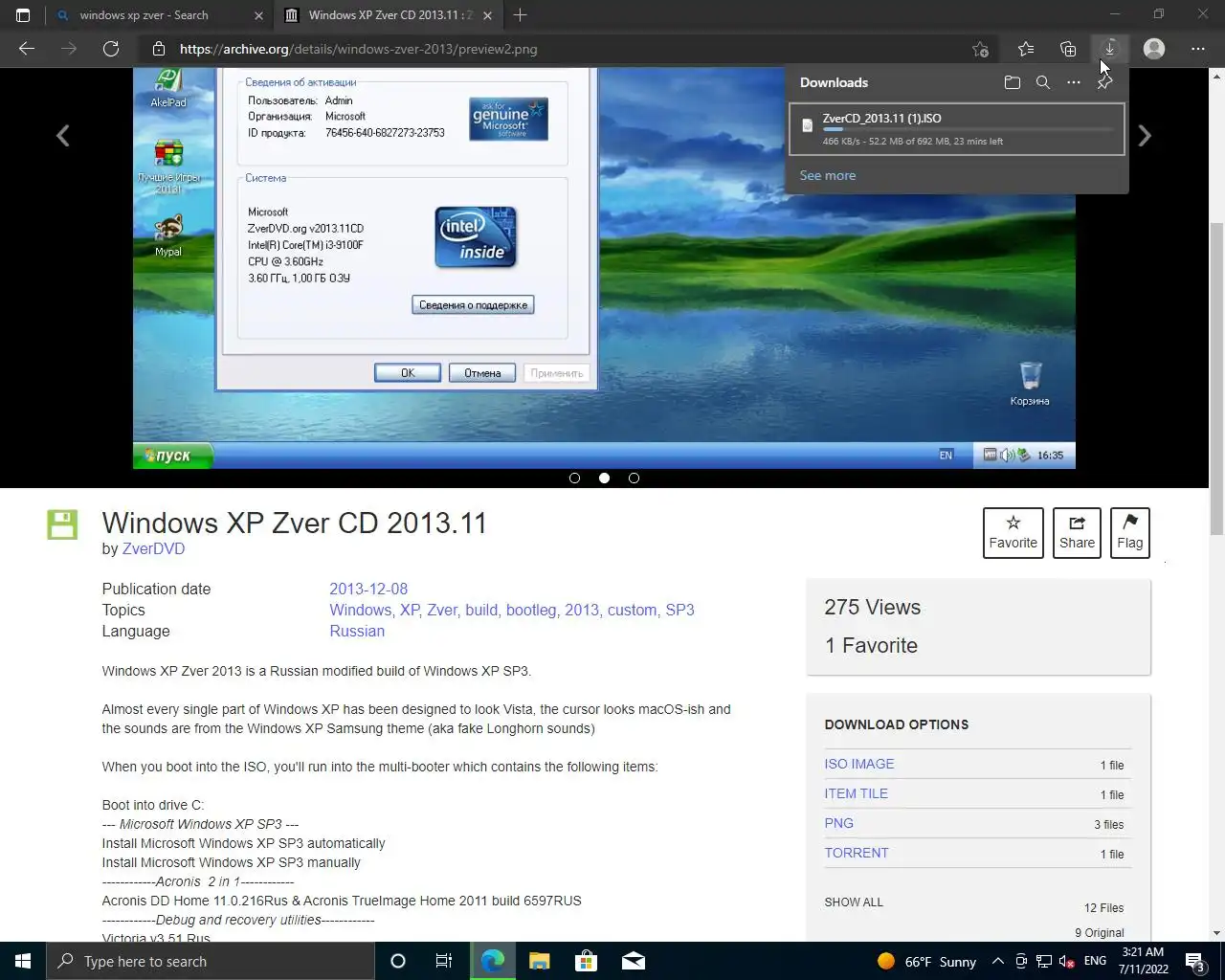Refresh the archive.org page
The width and height of the screenshot is (1225, 980).
click(x=111, y=49)
